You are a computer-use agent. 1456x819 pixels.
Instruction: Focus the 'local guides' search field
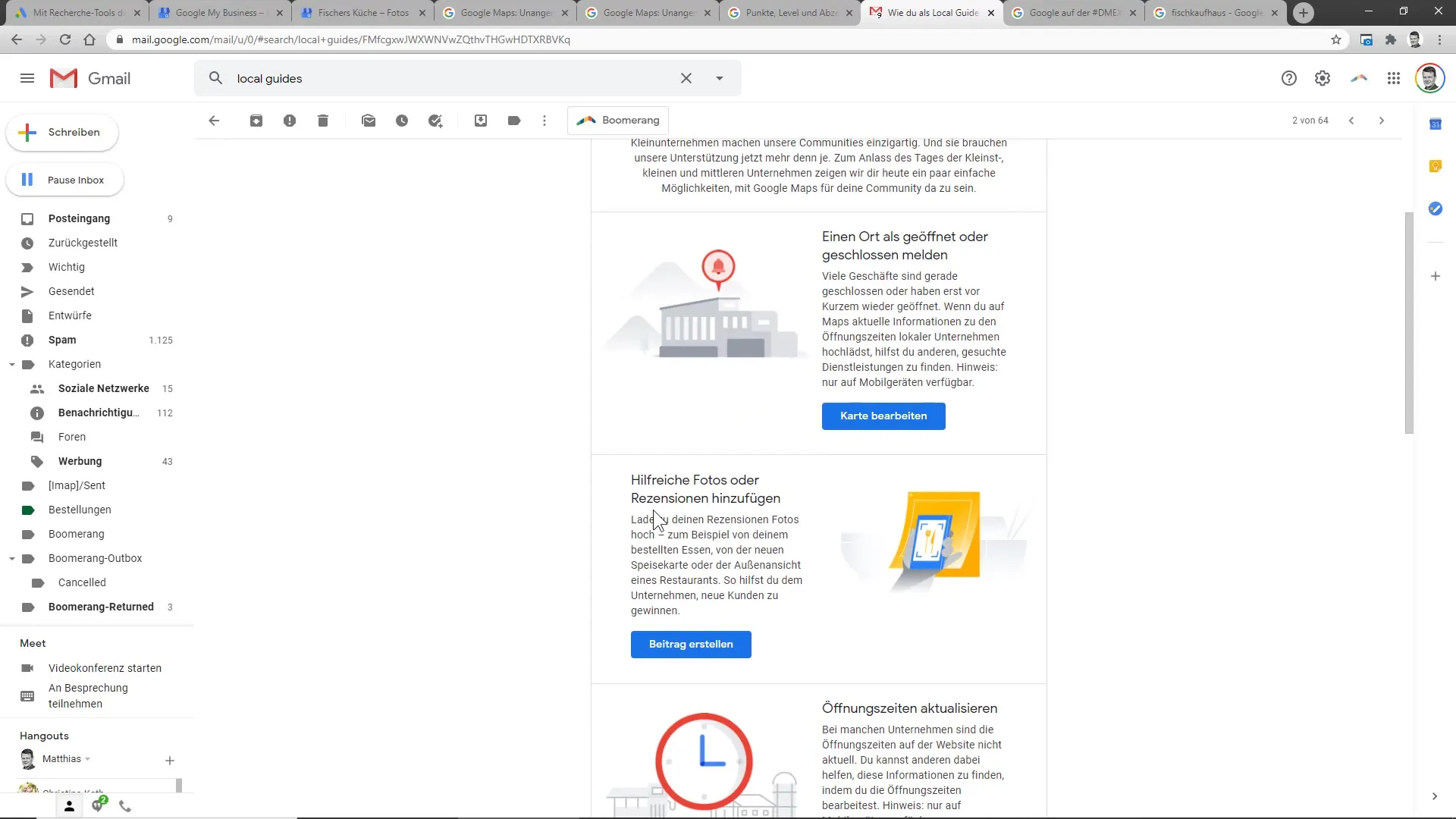tap(451, 78)
